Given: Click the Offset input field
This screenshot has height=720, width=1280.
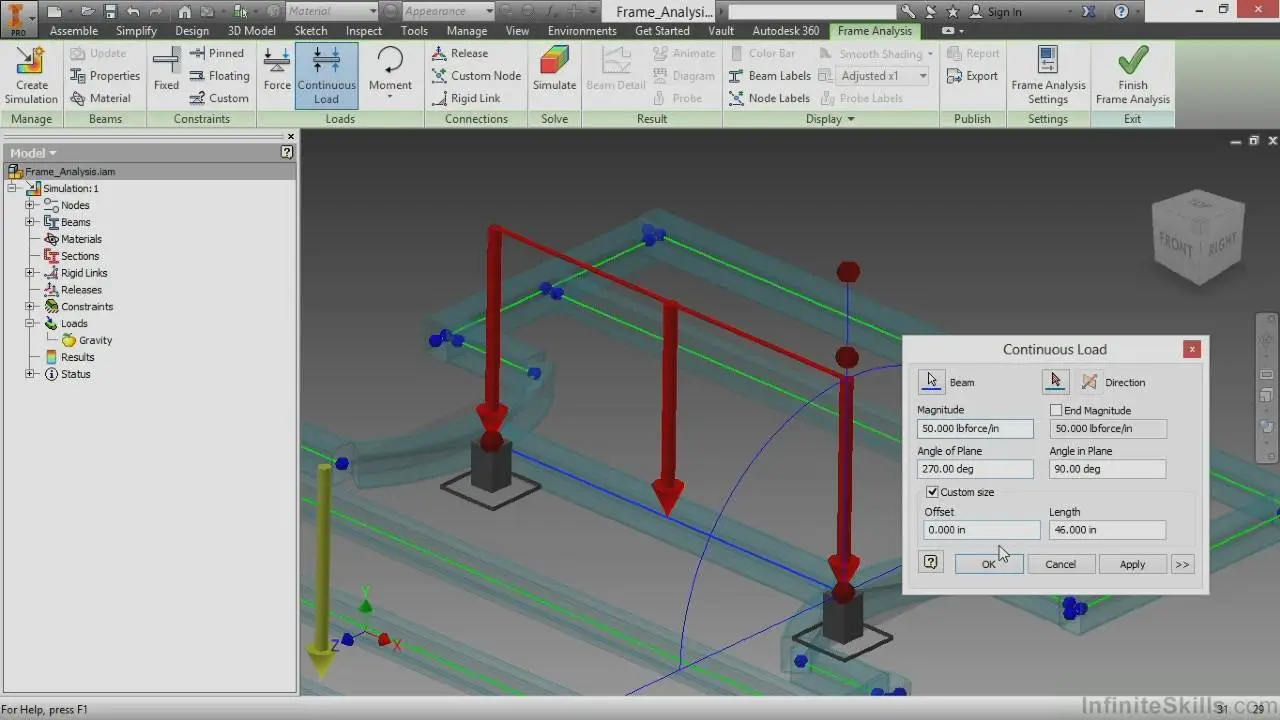Looking at the screenshot, I should pos(982,530).
